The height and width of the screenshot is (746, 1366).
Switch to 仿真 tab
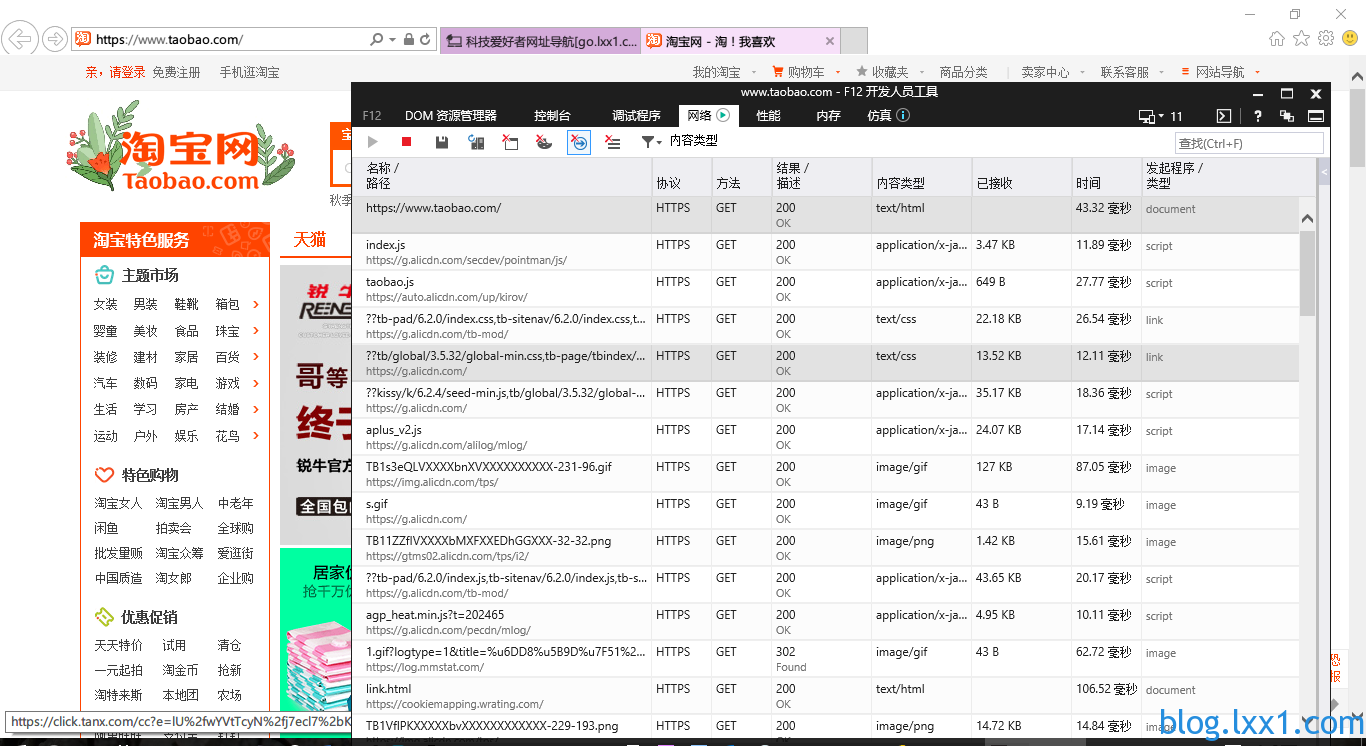click(x=888, y=116)
